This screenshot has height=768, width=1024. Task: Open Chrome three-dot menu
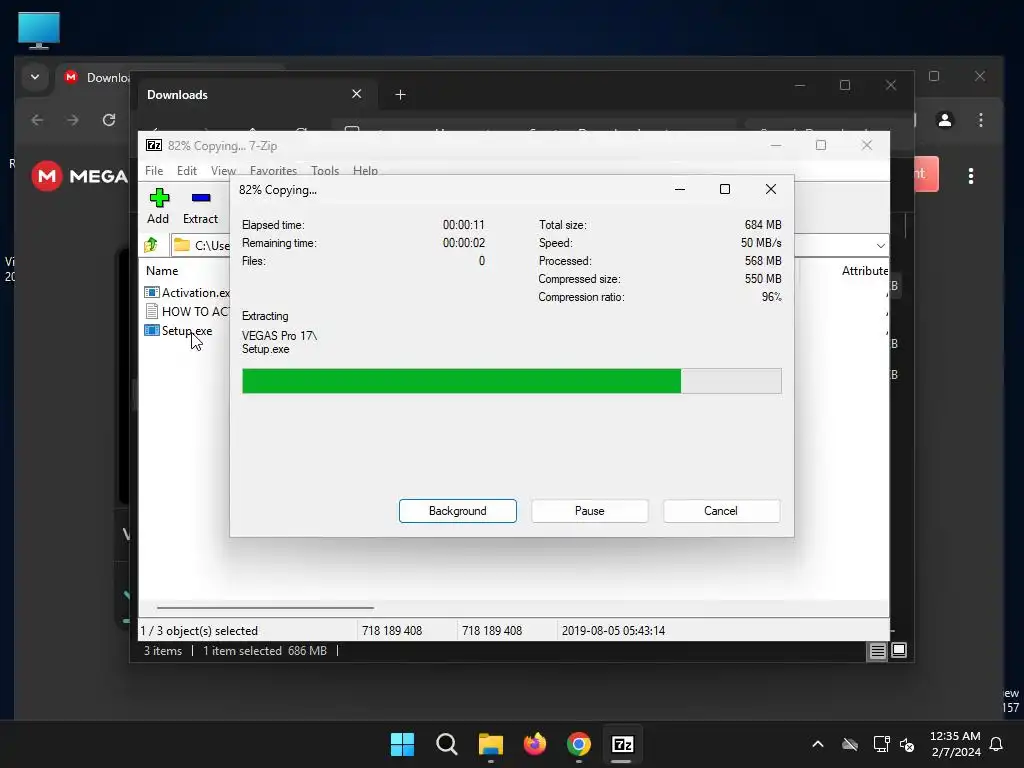981,120
